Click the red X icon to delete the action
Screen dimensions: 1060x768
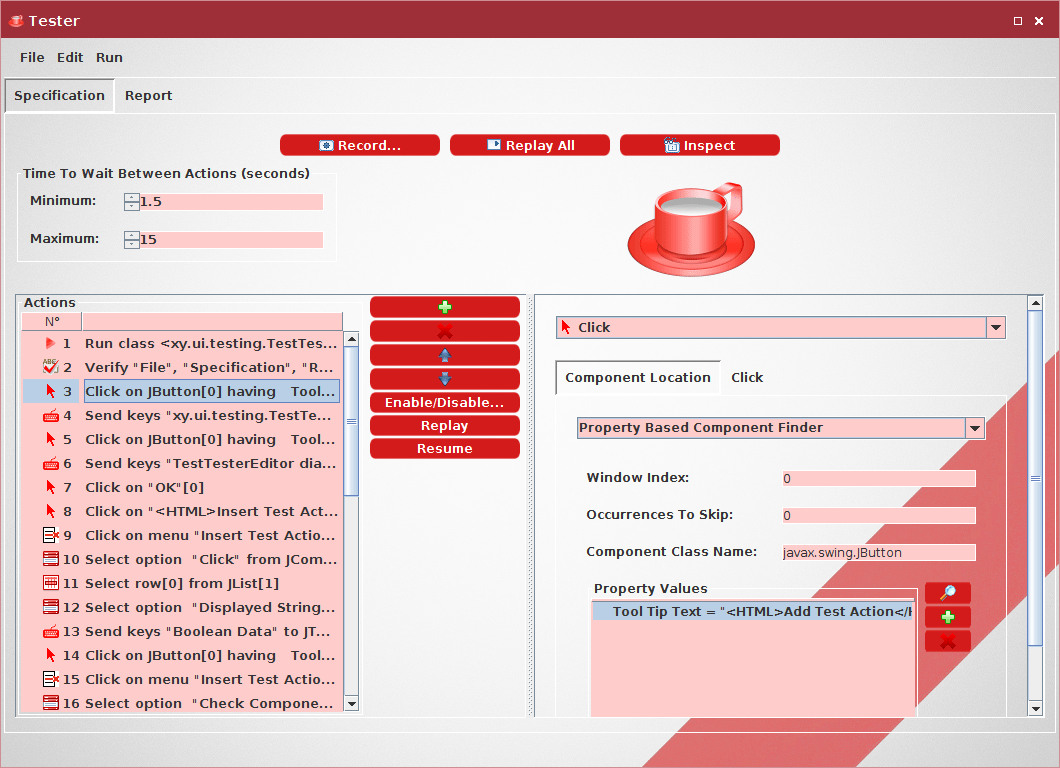pyautogui.click(x=444, y=330)
